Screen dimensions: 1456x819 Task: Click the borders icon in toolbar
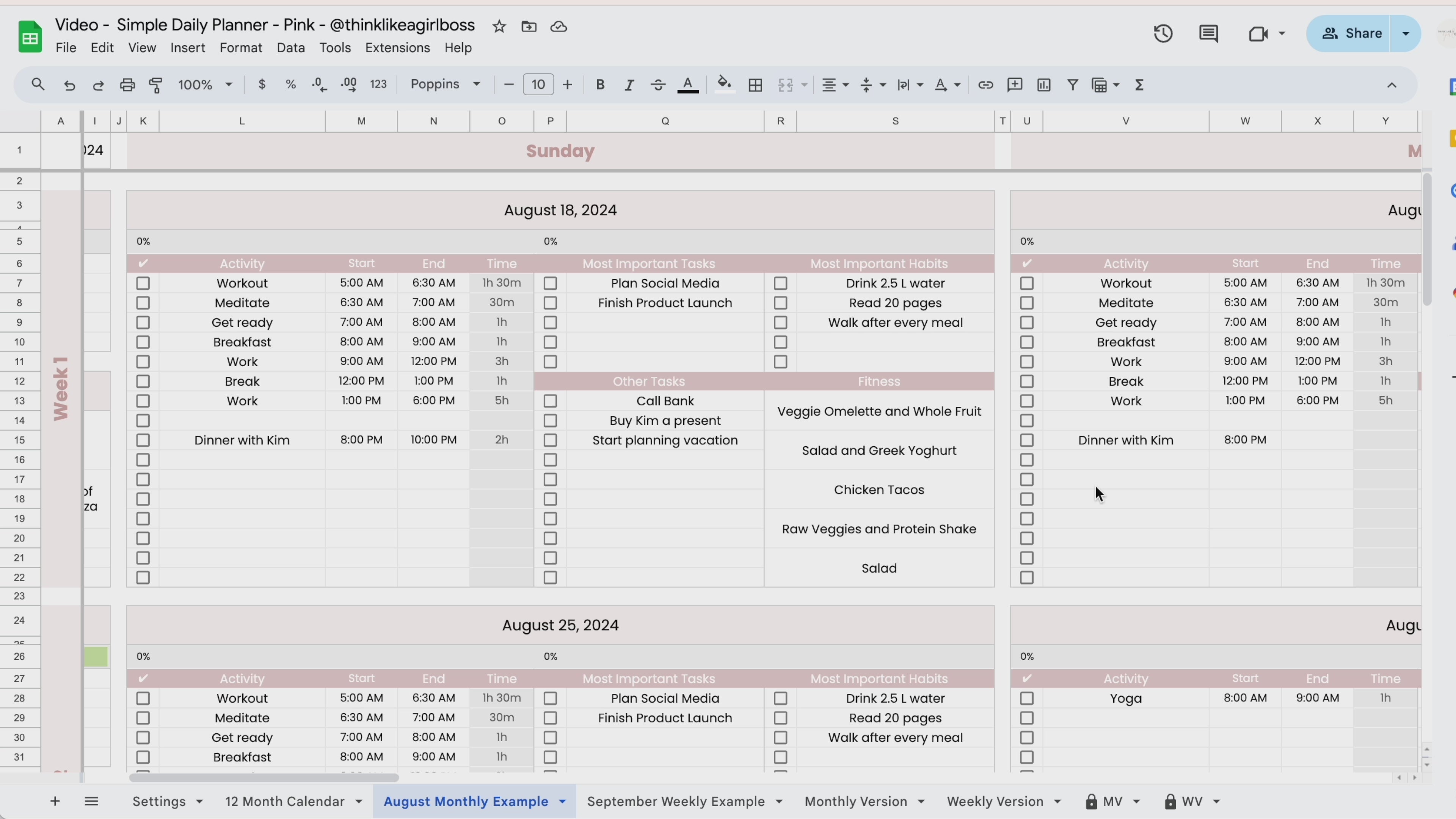(x=755, y=85)
